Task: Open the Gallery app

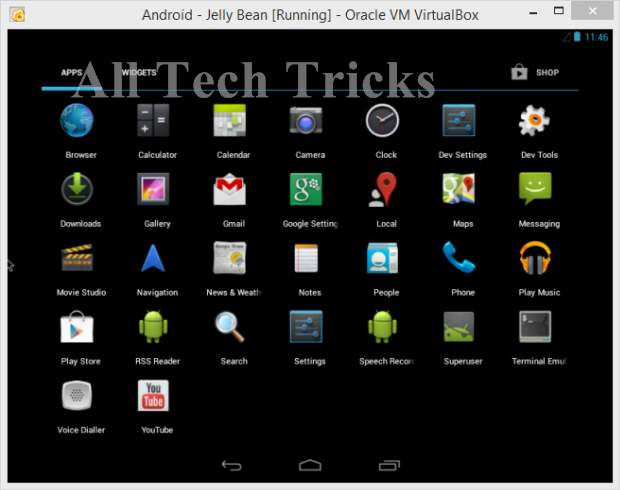Action: (153, 189)
